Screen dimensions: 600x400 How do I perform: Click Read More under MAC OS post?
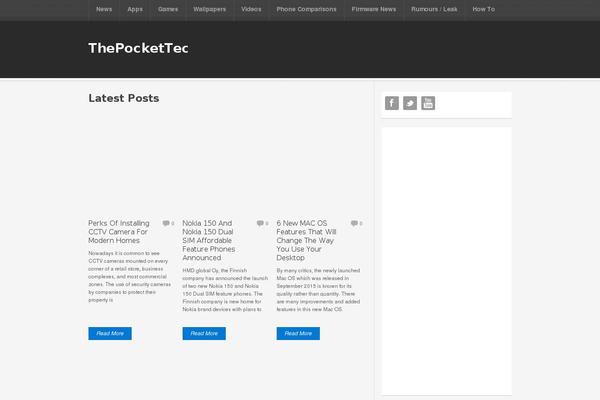click(298, 333)
